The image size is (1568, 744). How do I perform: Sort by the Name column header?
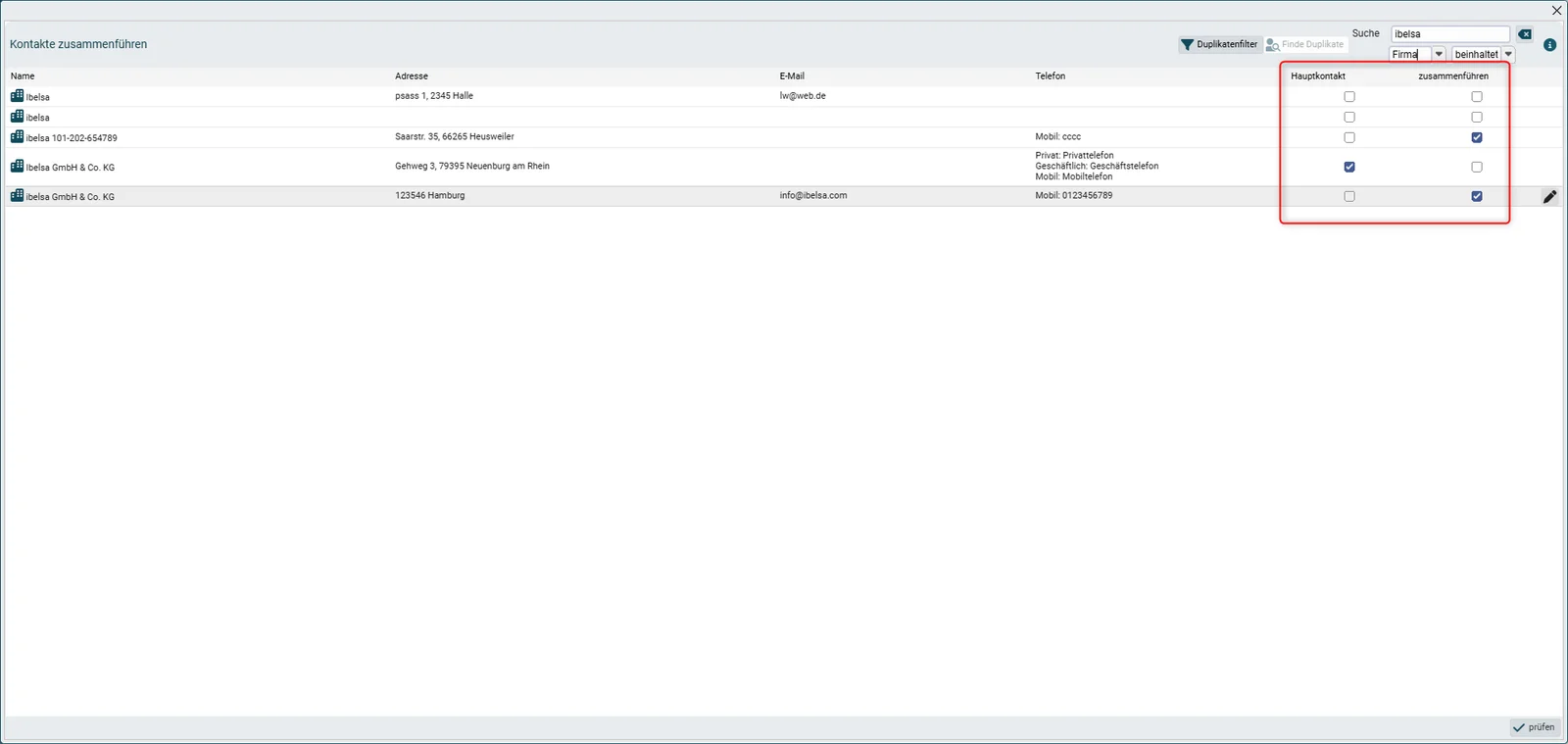click(23, 76)
